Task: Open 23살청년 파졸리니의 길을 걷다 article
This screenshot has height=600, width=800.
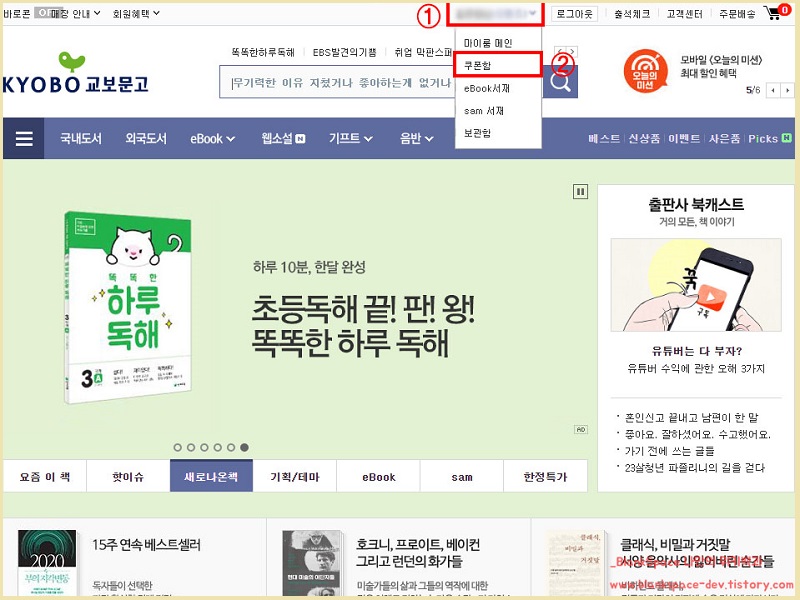Action: (x=694, y=467)
